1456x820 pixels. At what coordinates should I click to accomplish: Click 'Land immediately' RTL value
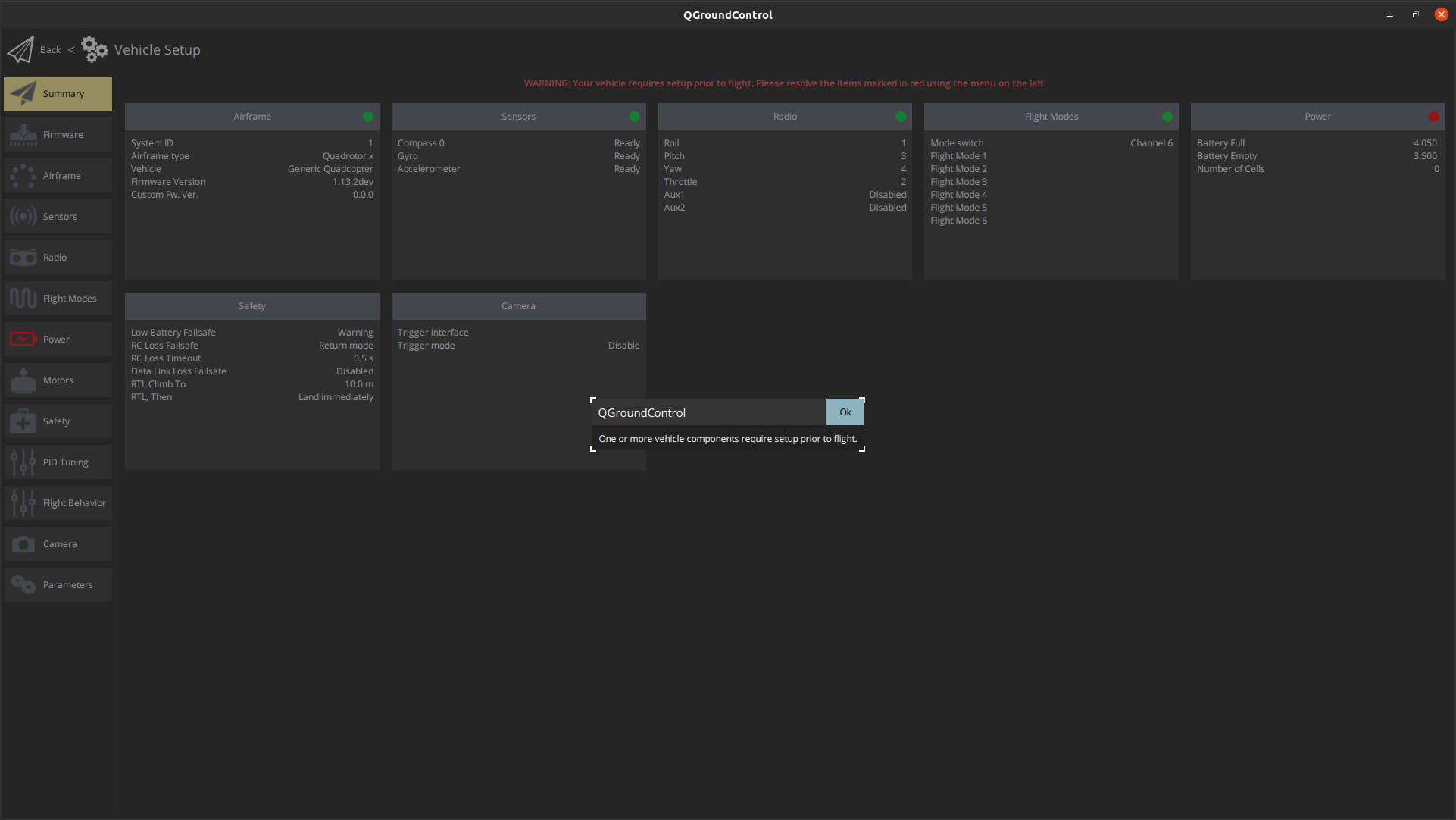(x=336, y=397)
